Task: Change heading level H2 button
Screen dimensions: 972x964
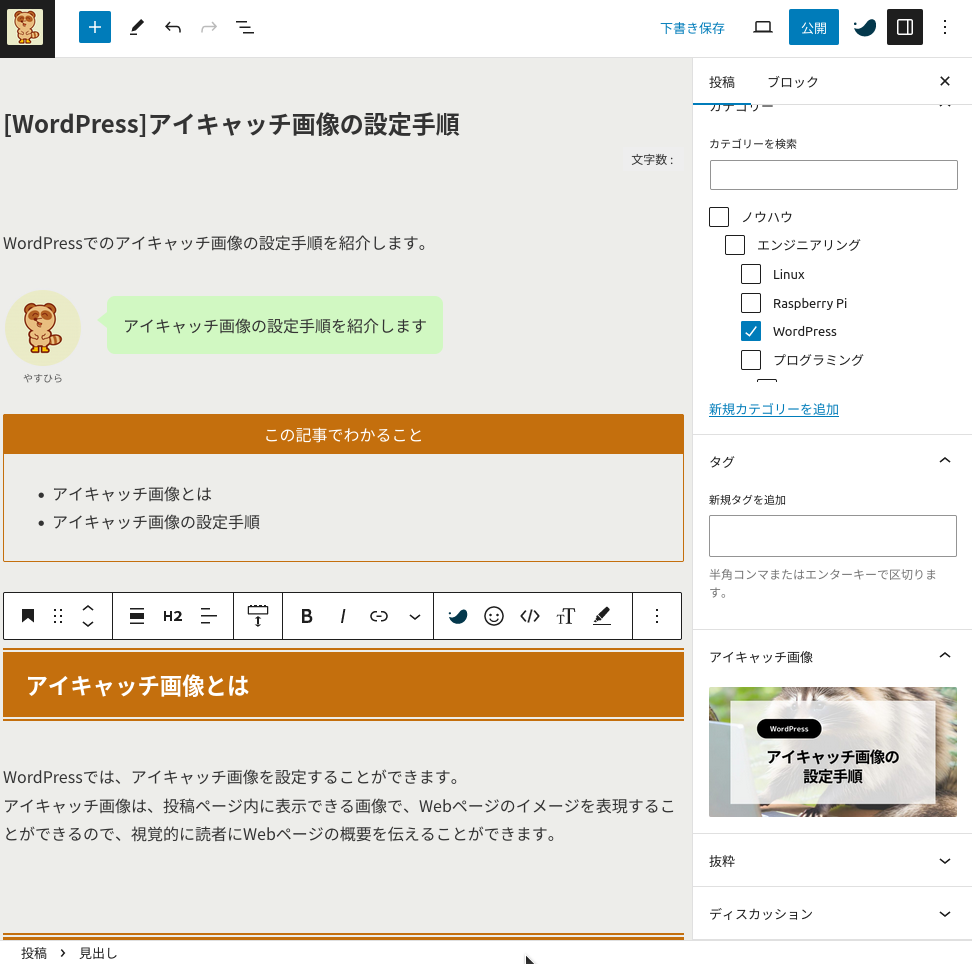Action: coord(172,616)
